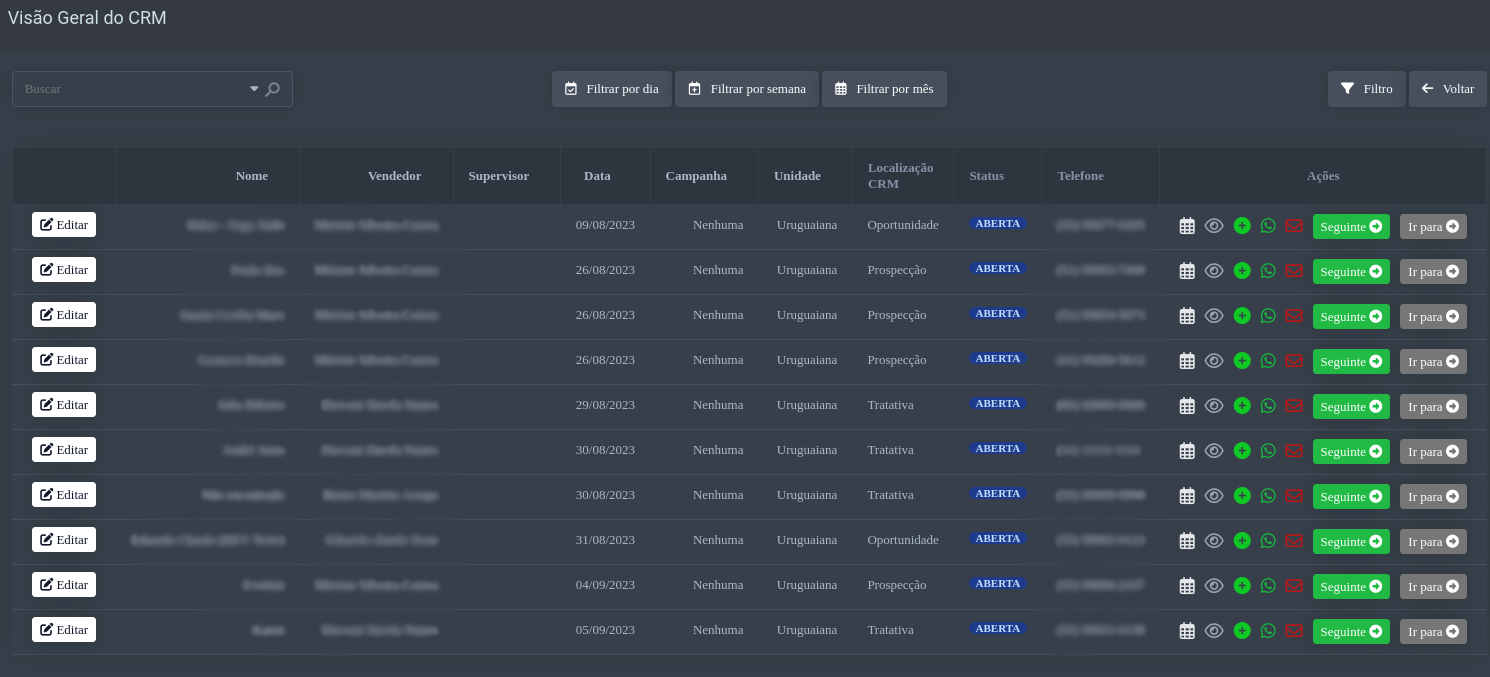The width and height of the screenshot is (1490, 677).
Task: Click the ABERTA status badge in the 05/09/2023 row
Action: [x=997, y=629]
